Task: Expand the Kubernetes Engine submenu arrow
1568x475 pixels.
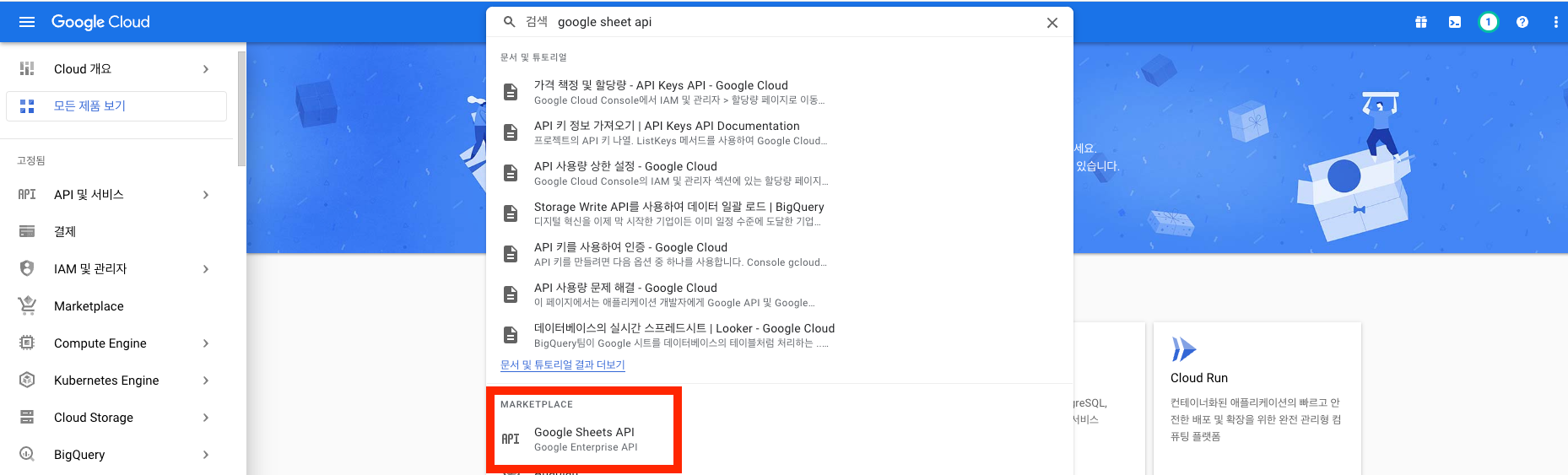Action: (x=206, y=381)
